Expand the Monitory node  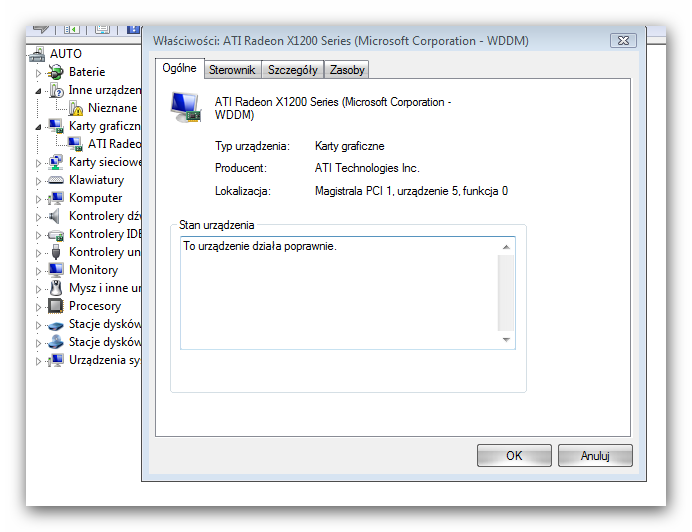pyautogui.click(x=38, y=271)
